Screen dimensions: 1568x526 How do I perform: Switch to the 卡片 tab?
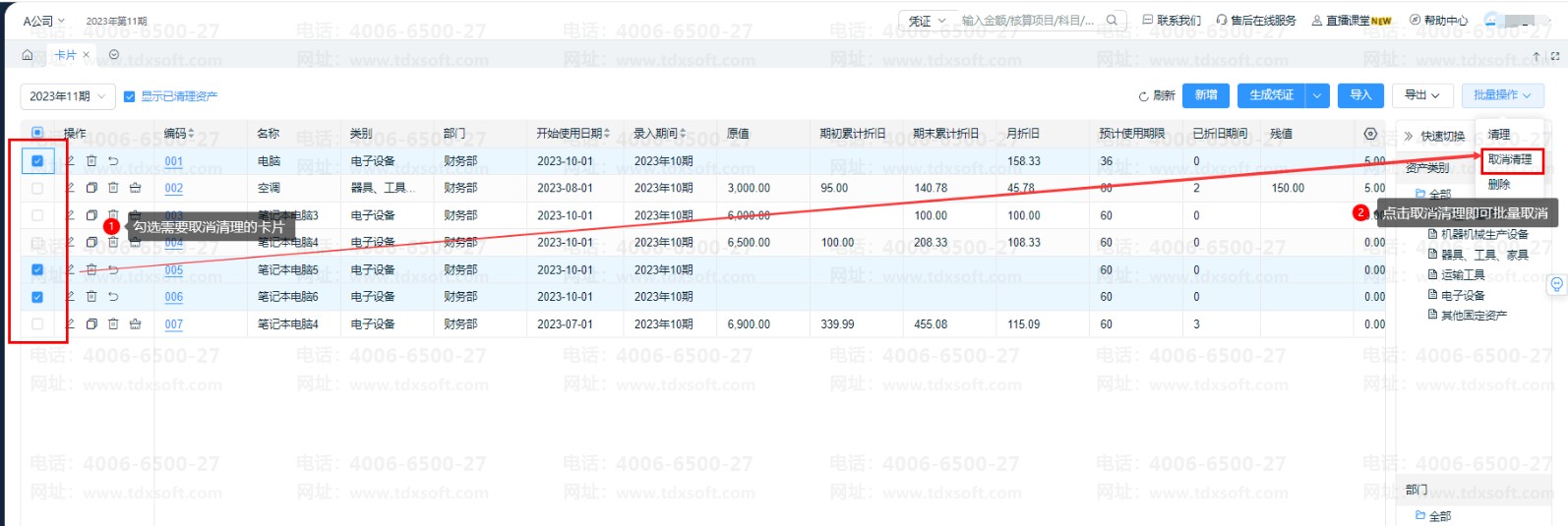tap(65, 55)
